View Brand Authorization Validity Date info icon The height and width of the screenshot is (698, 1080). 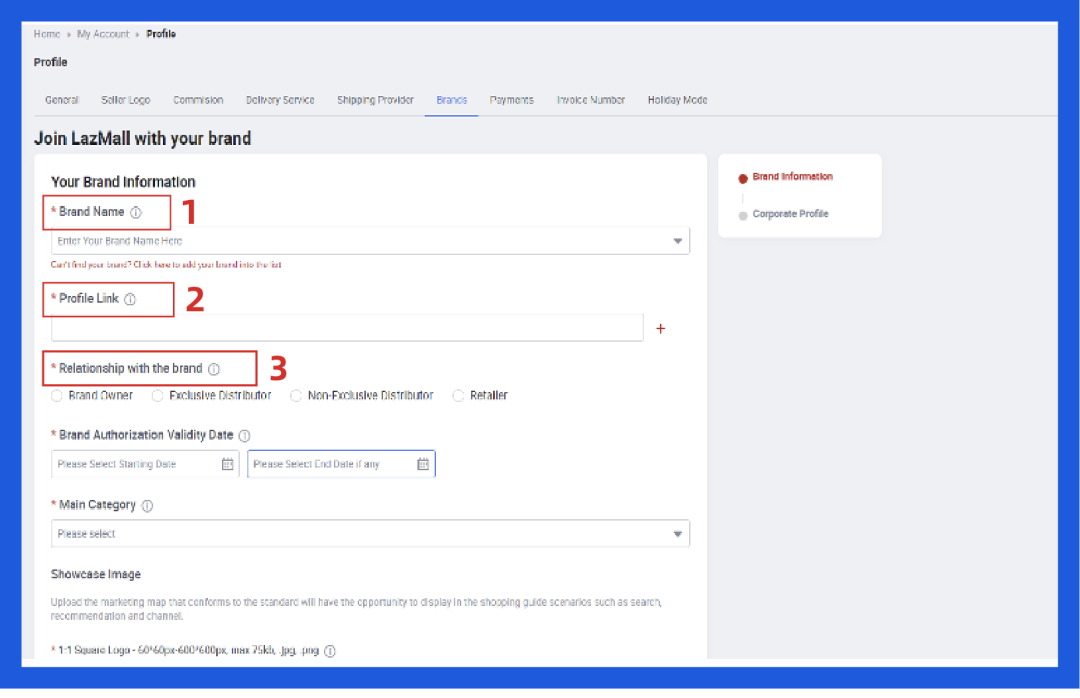point(245,435)
